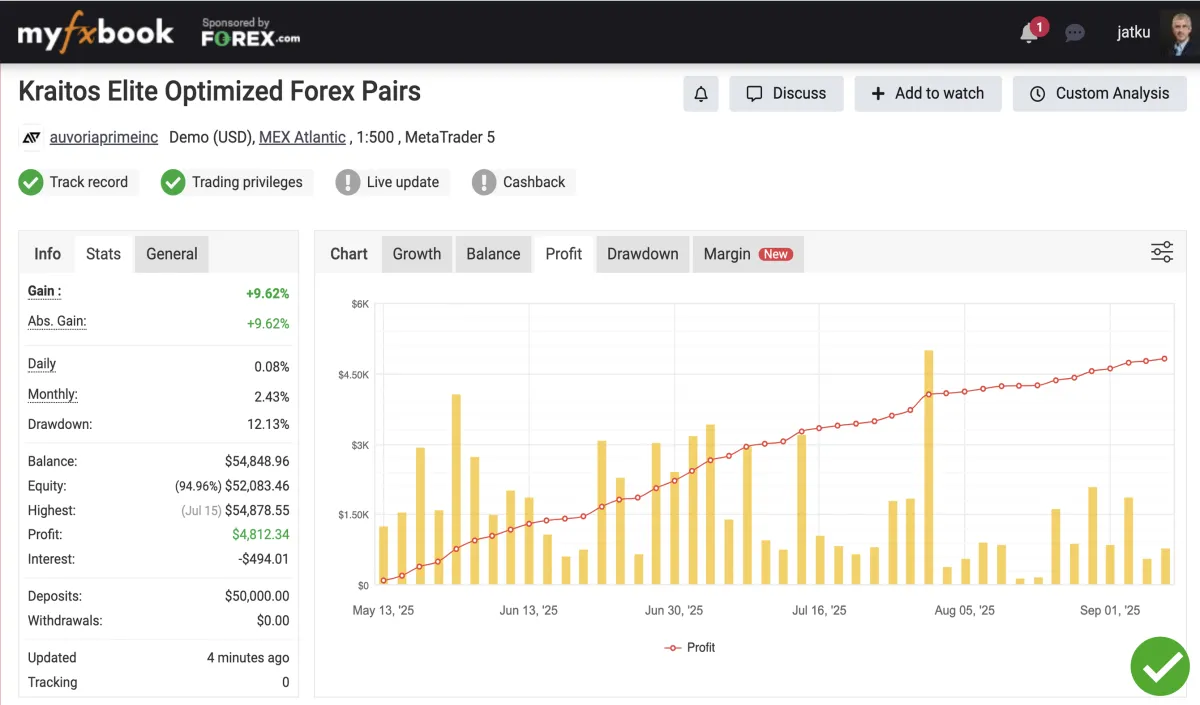Viewport: 1200px width, 705px height.
Task: Click the green checkmark badge in corner
Action: pyautogui.click(x=1160, y=666)
